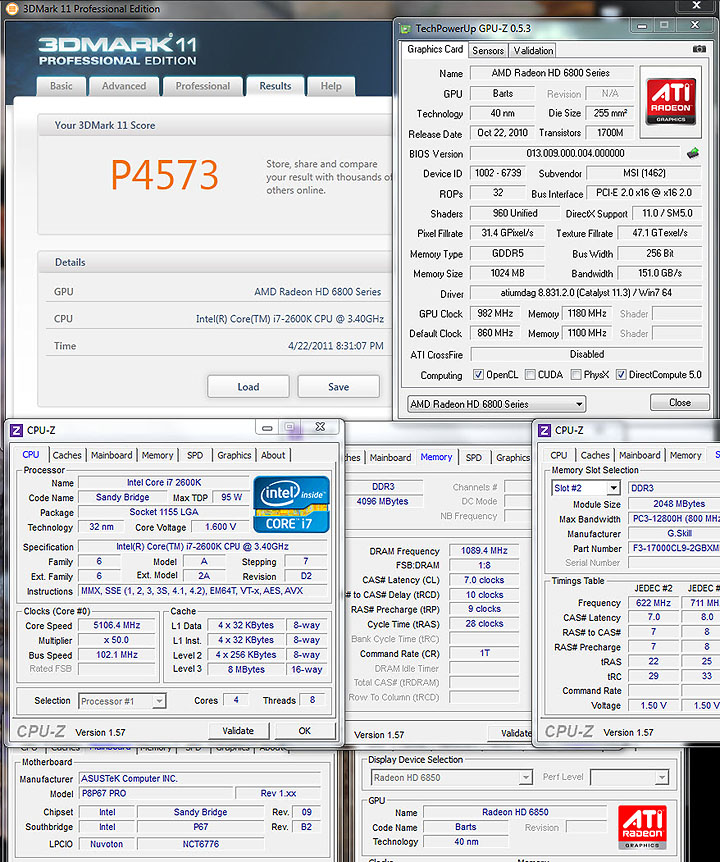Click the motherboard model P8P67 PRO field
This screenshot has width=720, height=862.
pos(156,793)
